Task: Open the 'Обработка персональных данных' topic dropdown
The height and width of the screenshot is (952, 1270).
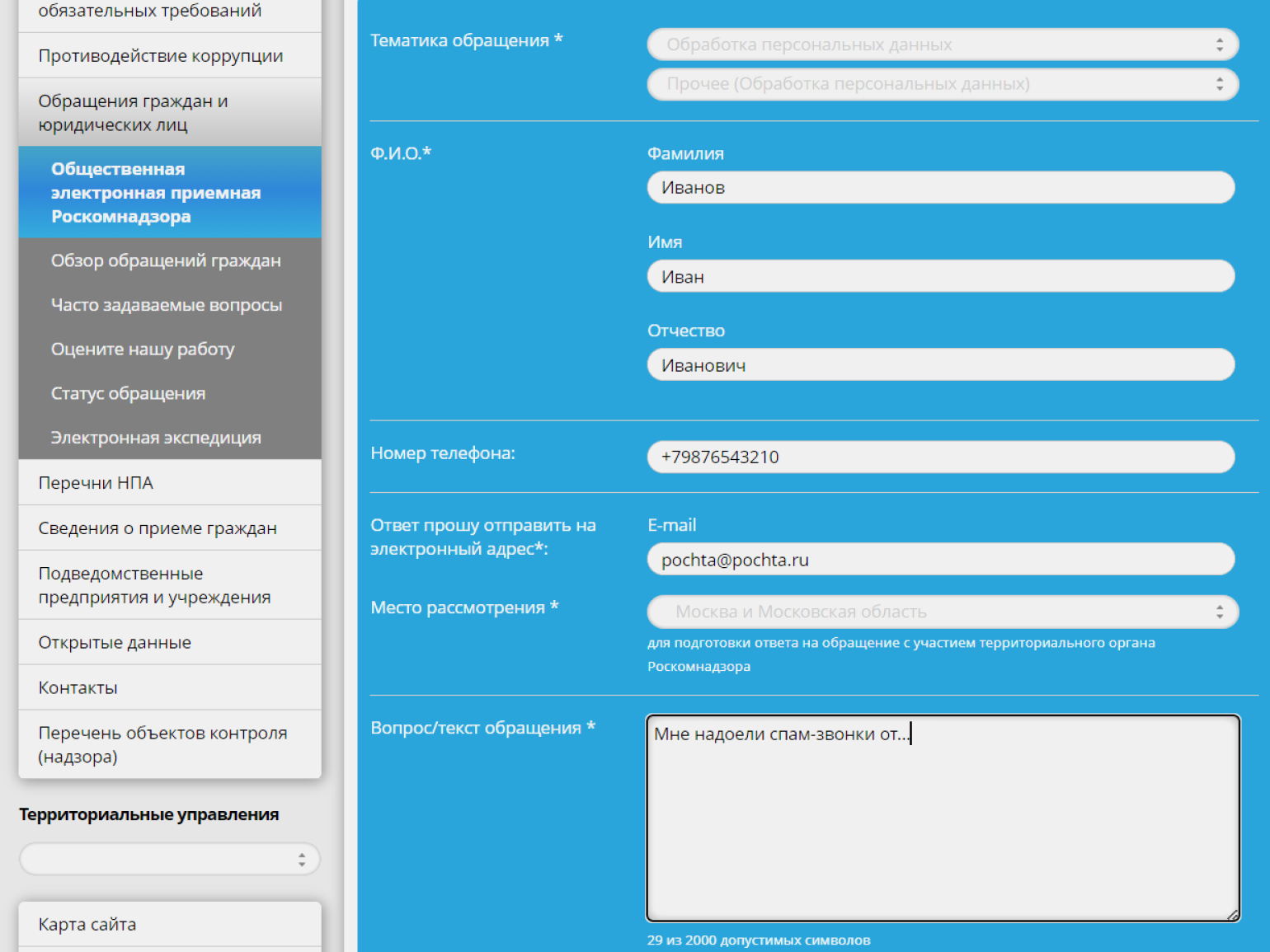Action: (942, 45)
